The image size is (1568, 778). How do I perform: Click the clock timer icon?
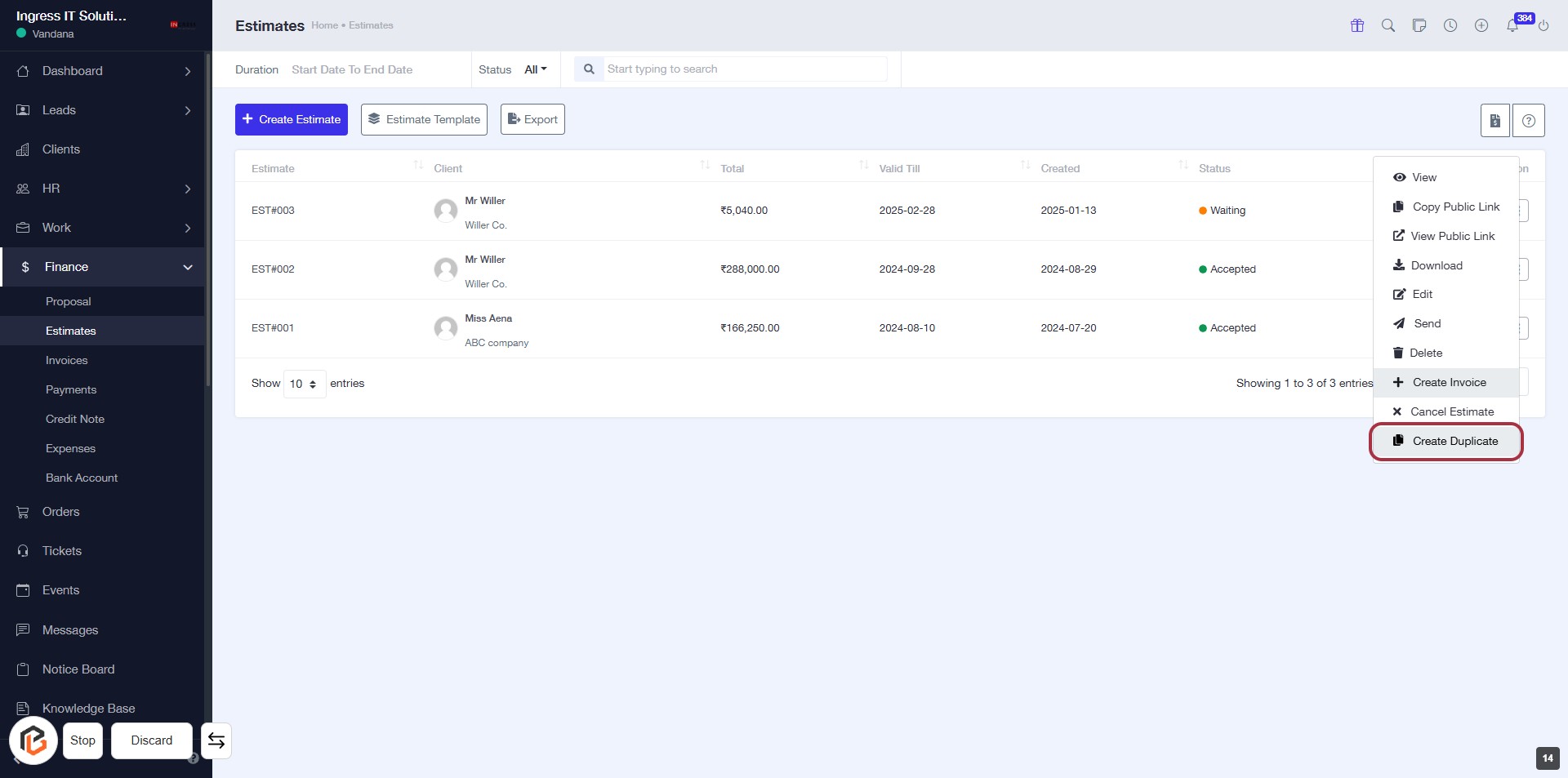1450,25
